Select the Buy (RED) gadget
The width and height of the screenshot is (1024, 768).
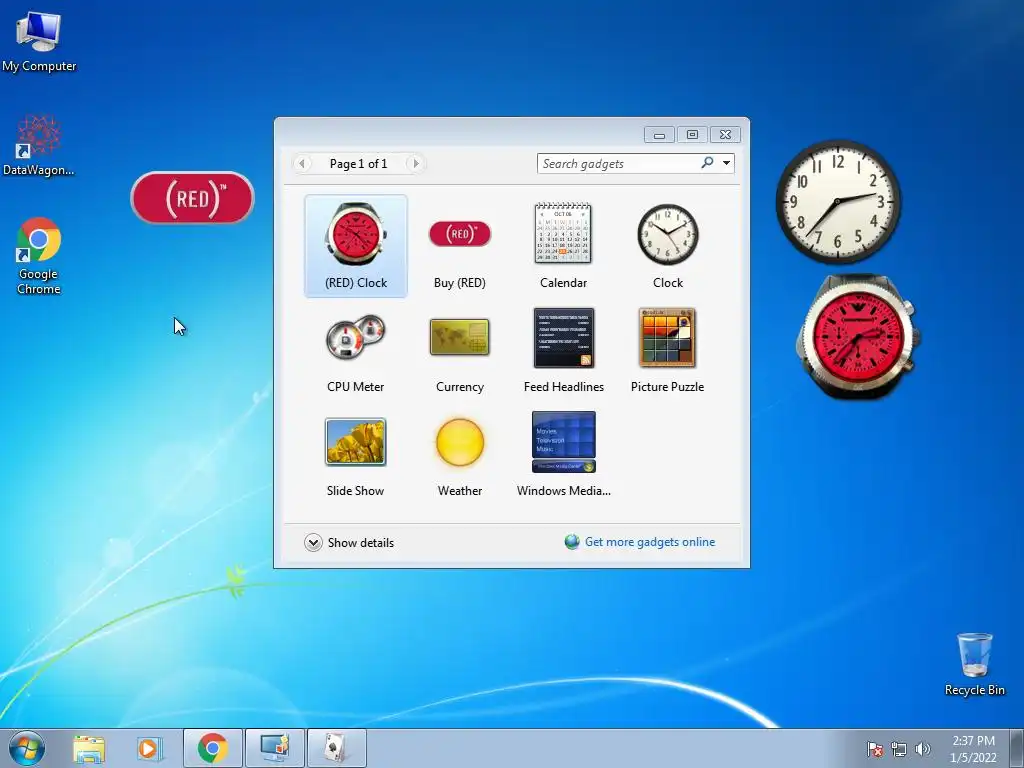pos(460,246)
